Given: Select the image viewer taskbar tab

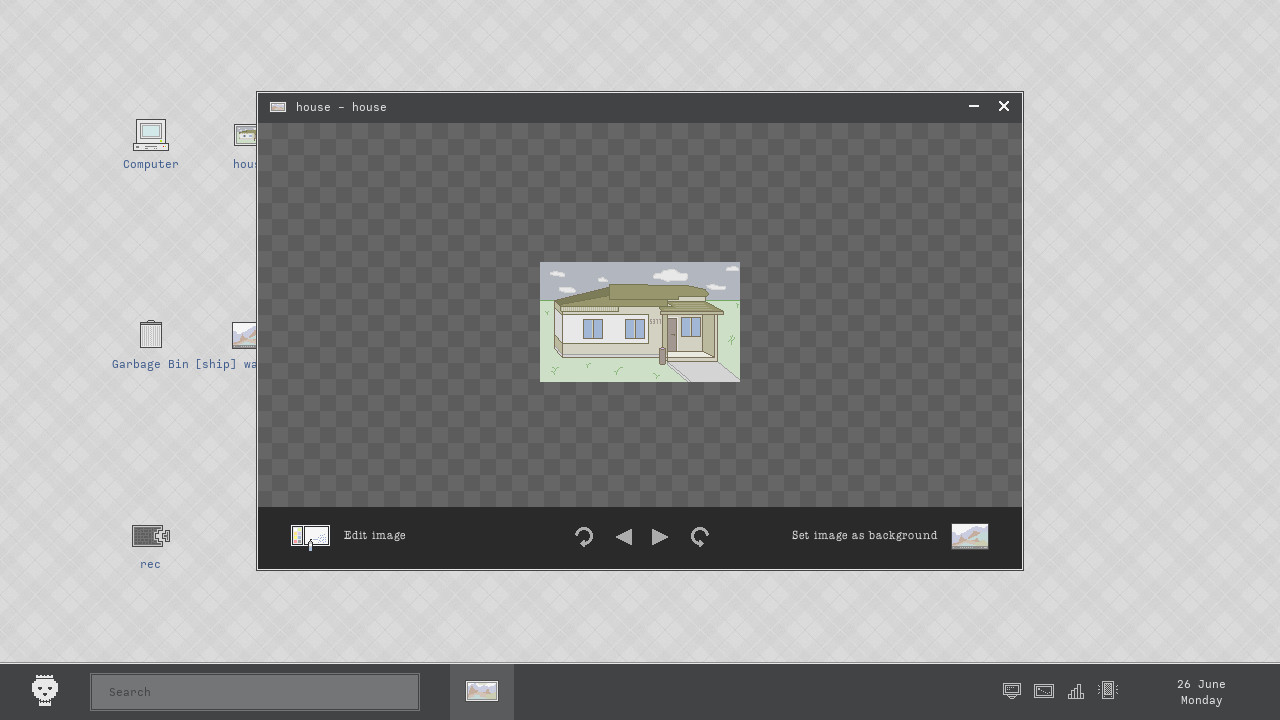Looking at the screenshot, I should tap(482, 691).
